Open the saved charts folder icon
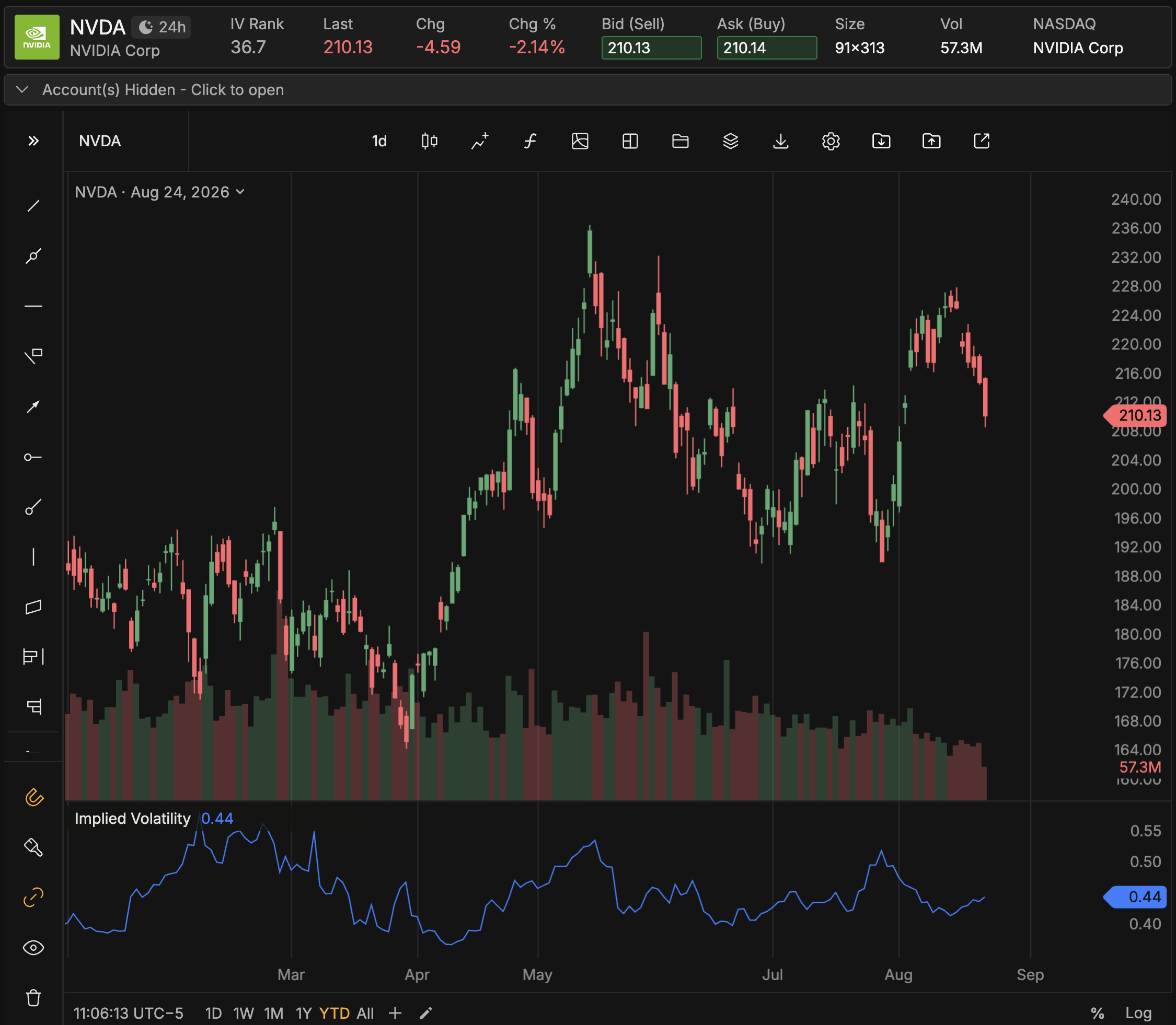Viewport: 1176px width, 1025px height. [681, 141]
